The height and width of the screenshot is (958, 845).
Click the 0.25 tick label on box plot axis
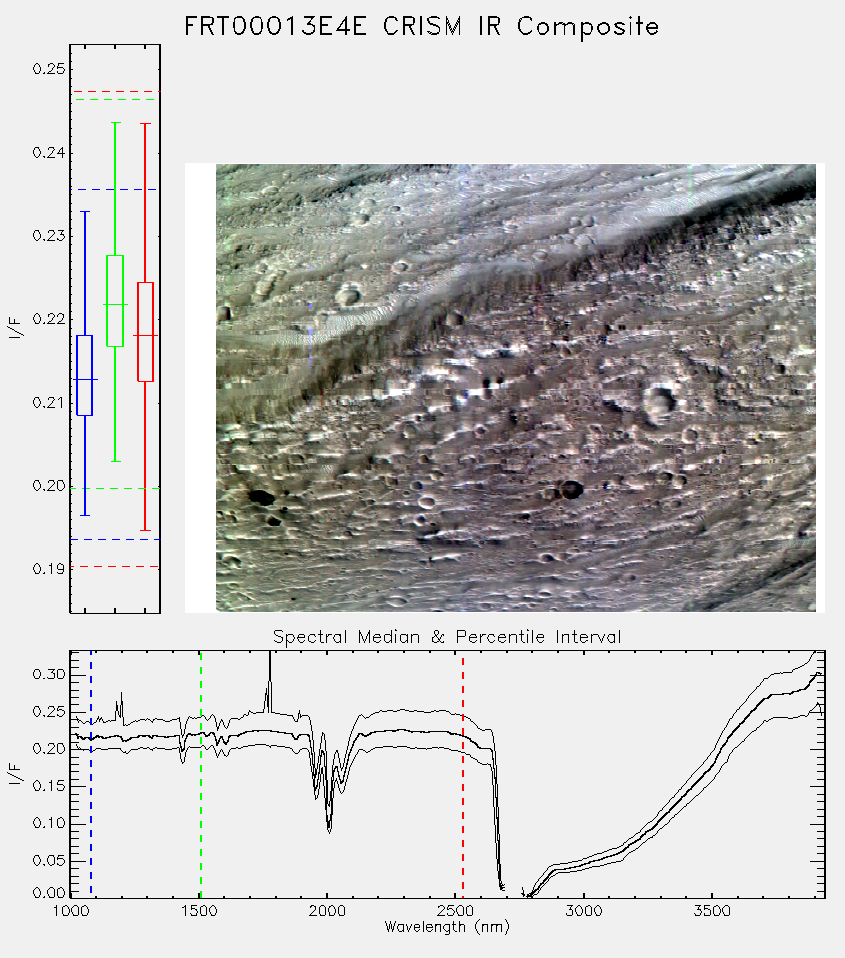point(48,69)
